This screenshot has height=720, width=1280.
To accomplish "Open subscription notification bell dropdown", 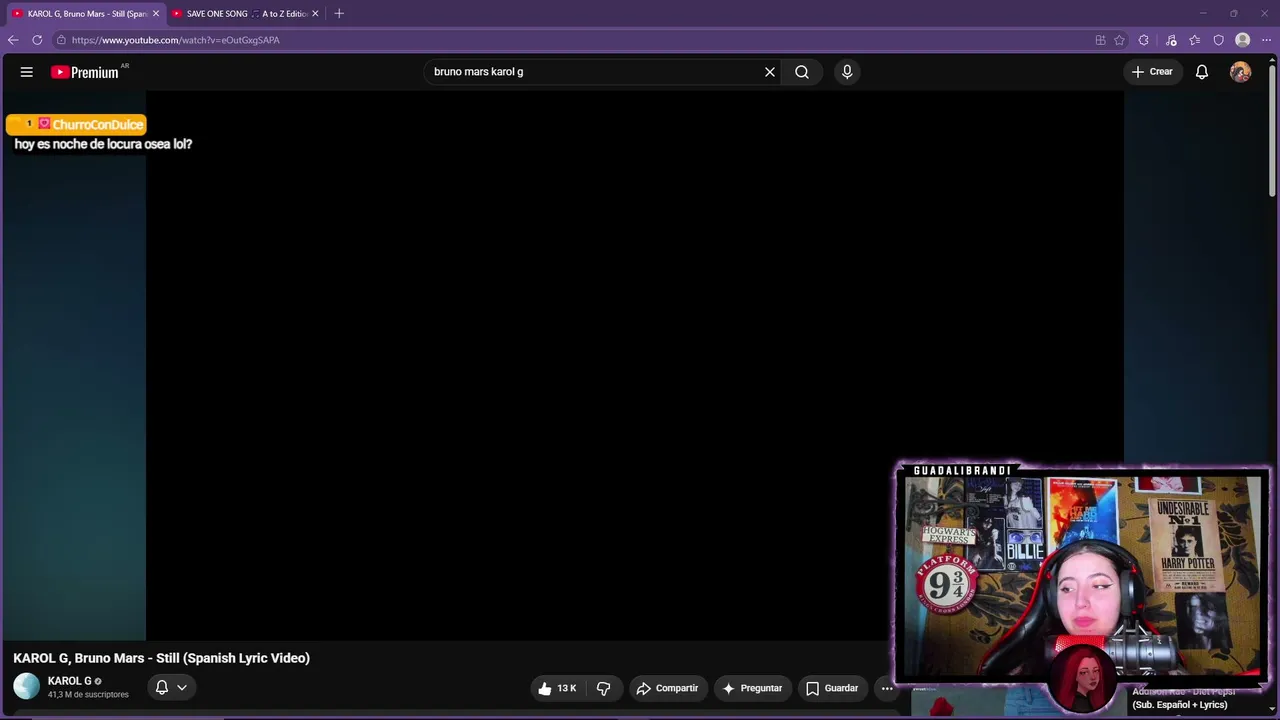I will 171,687.
